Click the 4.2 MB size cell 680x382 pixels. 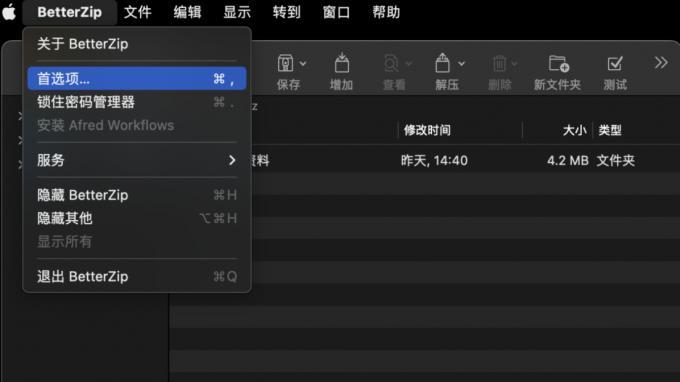point(567,160)
